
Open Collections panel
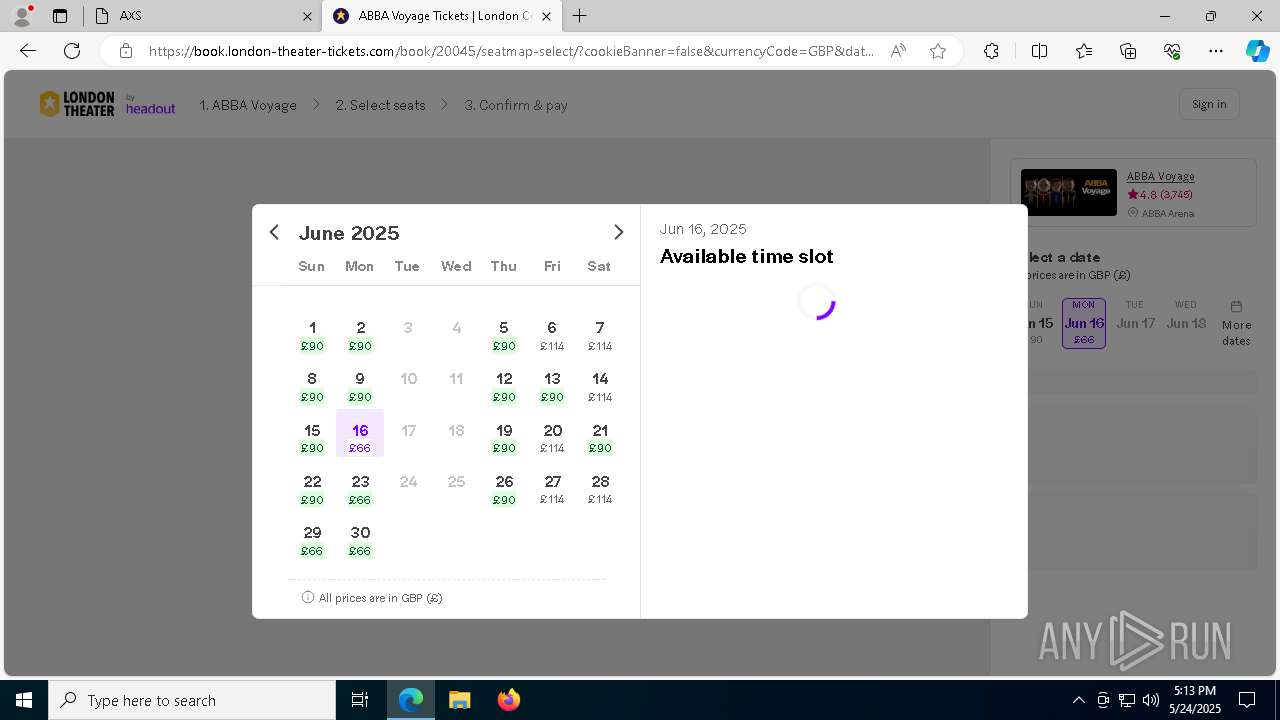click(x=1128, y=51)
